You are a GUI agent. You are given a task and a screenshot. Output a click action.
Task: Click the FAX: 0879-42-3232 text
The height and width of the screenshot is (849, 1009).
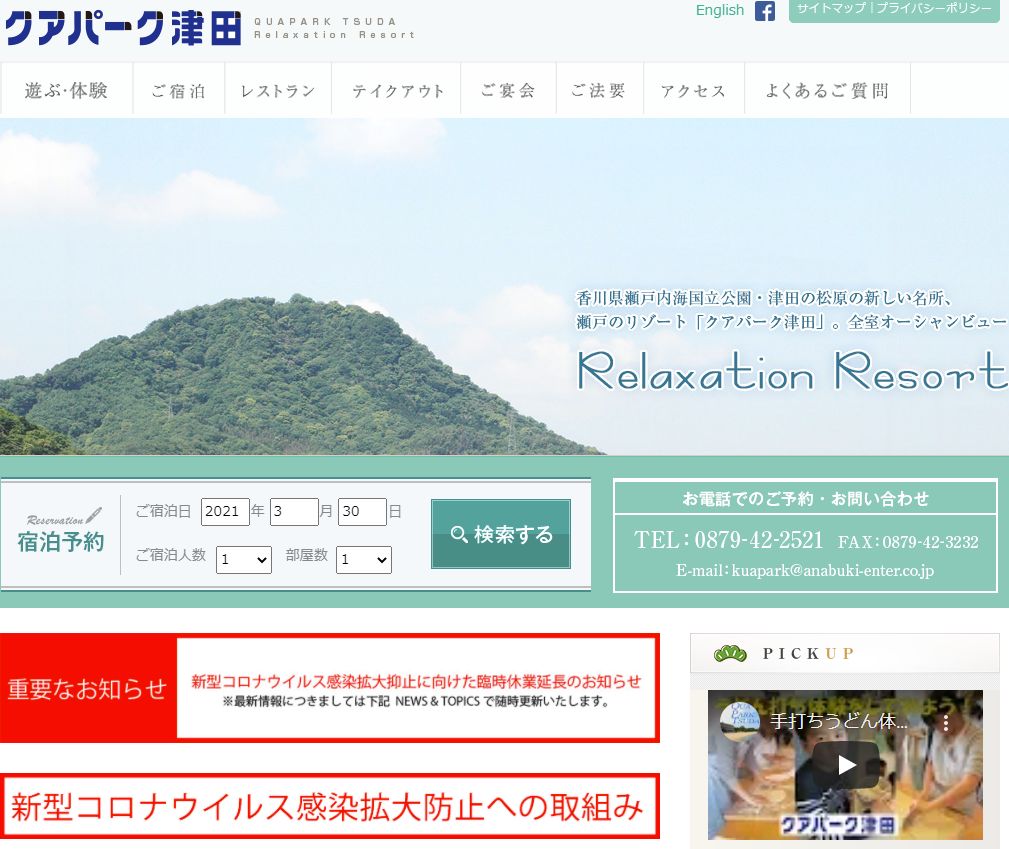tap(908, 542)
